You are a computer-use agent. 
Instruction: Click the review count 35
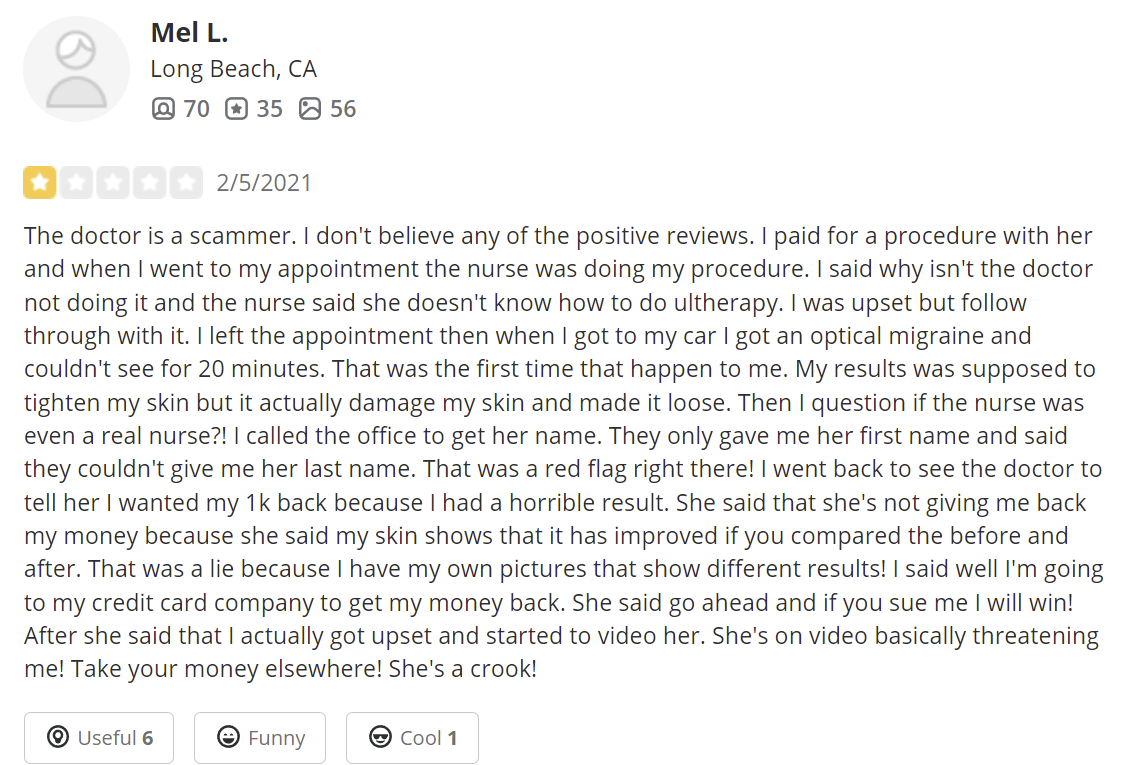[269, 109]
